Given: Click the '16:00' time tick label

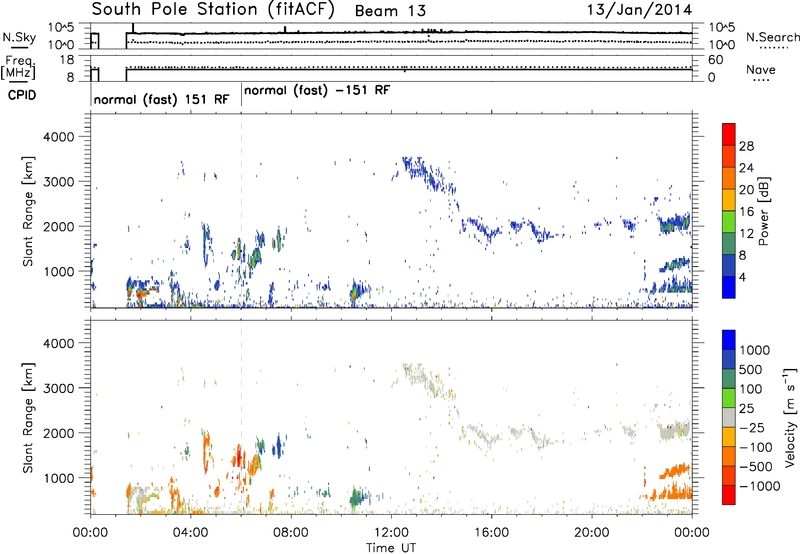Looking at the screenshot, I should click(x=491, y=533).
